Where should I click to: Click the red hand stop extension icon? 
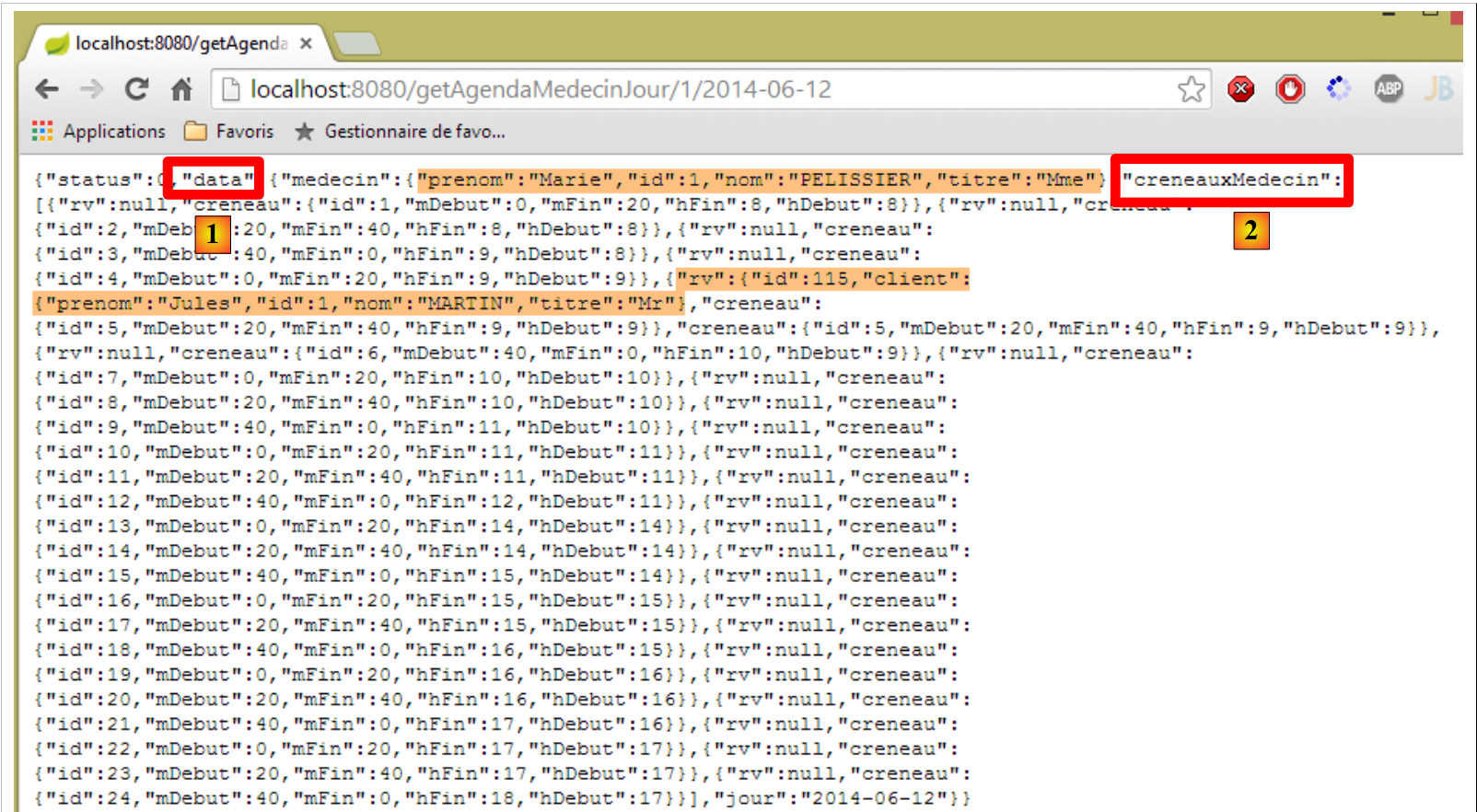pos(1290,89)
